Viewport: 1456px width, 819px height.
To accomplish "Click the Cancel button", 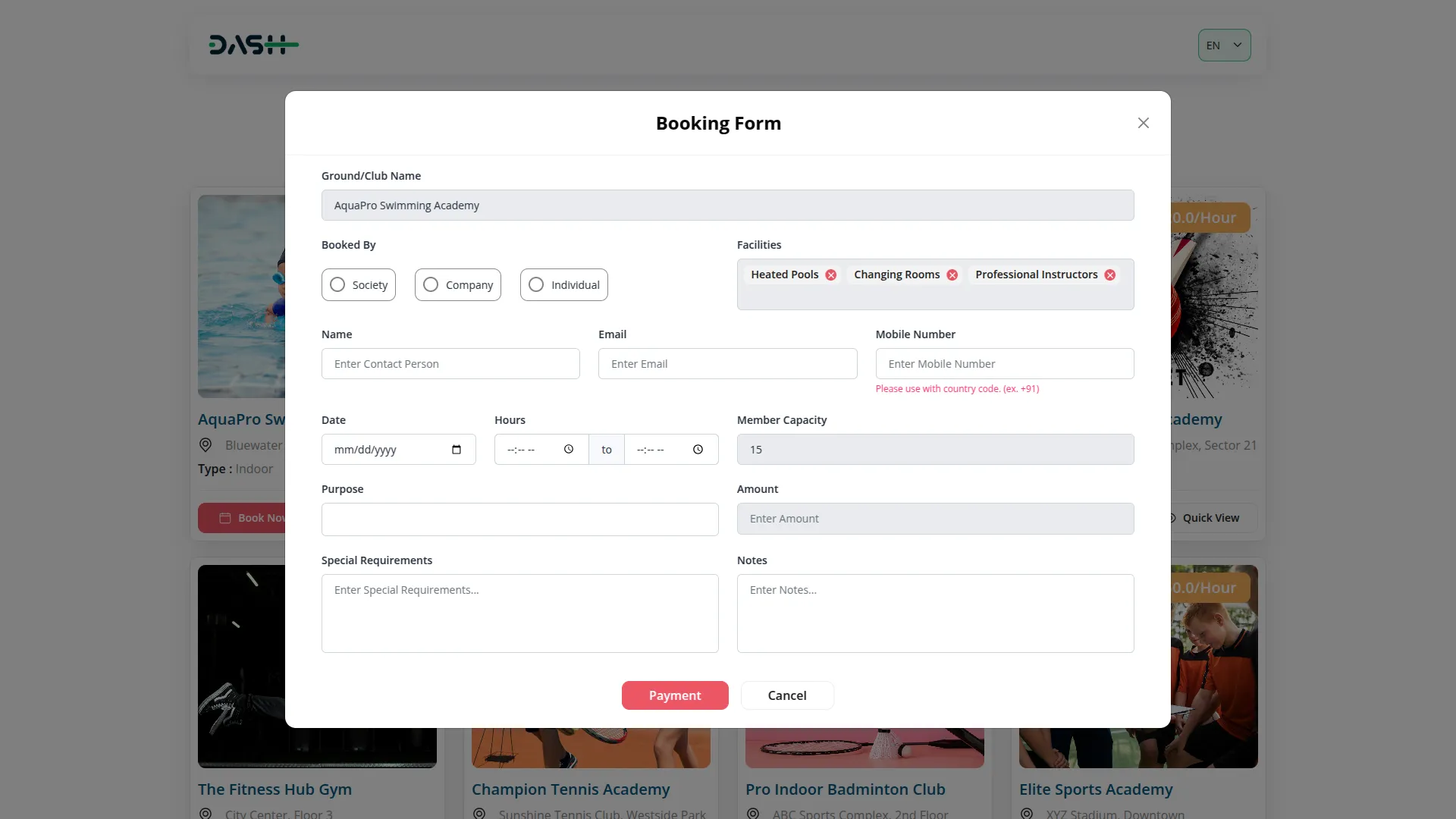I will [787, 695].
